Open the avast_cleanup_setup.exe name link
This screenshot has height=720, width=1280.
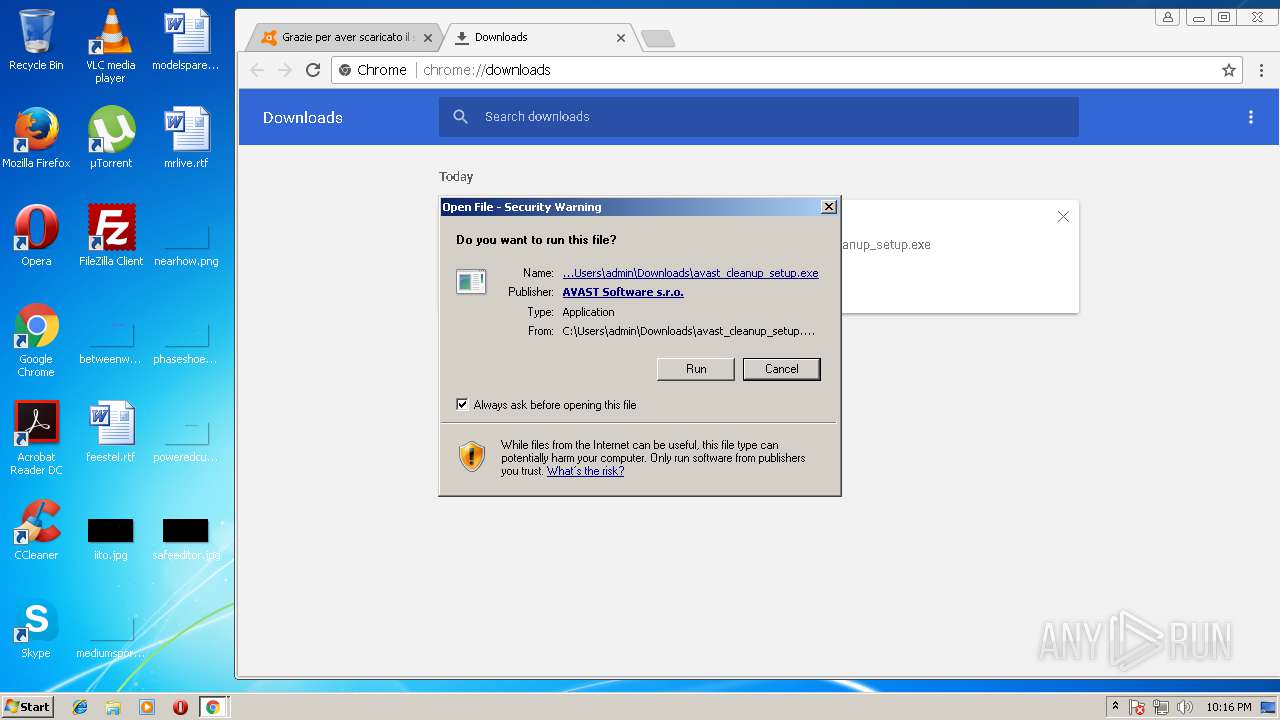point(690,273)
